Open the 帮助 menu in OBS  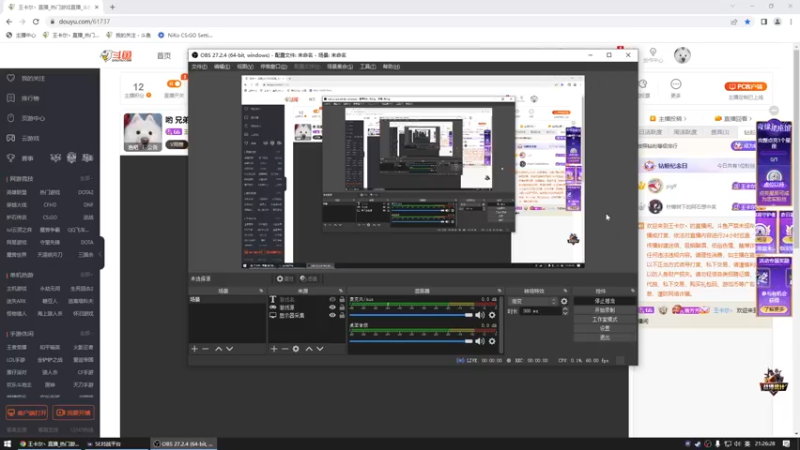pyautogui.click(x=391, y=67)
